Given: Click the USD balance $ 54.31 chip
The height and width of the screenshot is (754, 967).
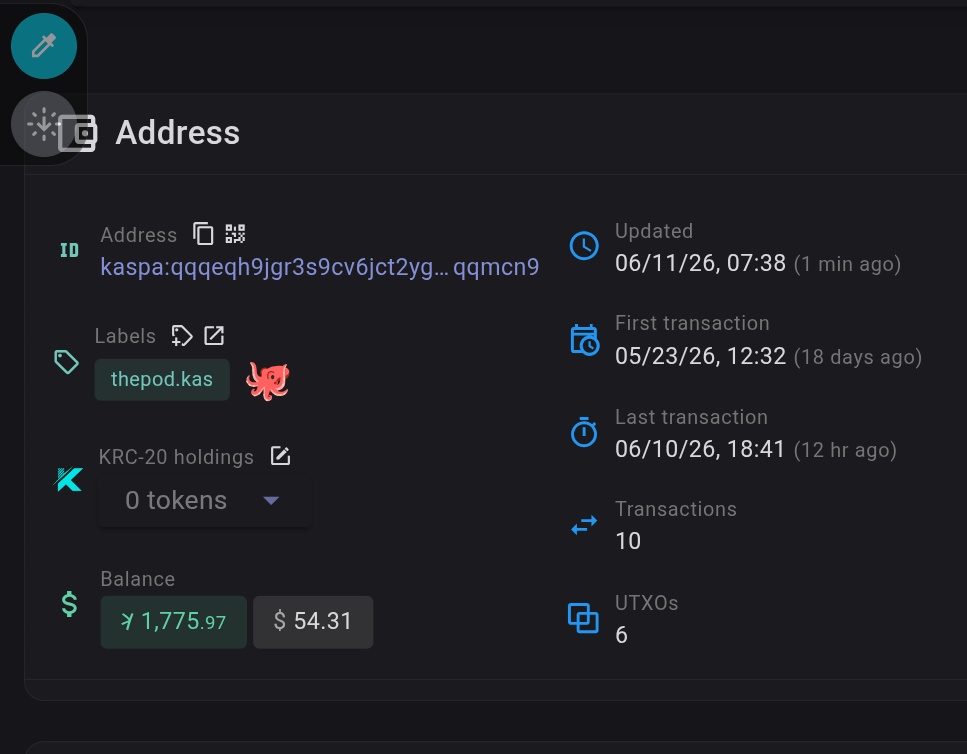Looking at the screenshot, I should (313, 621).
